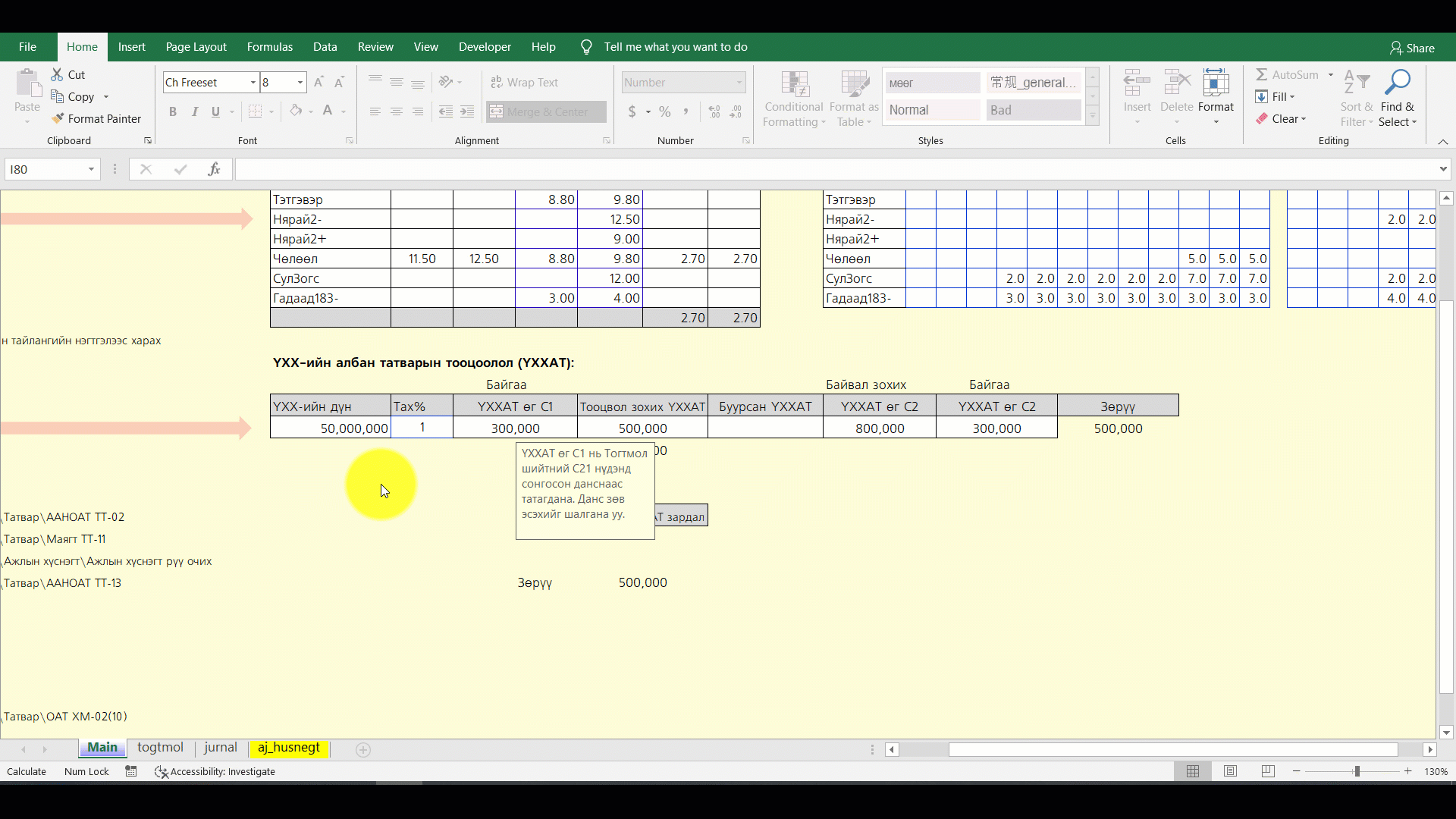Screen dimensions: 1456x819
Task: Open Find & Select magnifier icon
Action: click(1397, 82)
